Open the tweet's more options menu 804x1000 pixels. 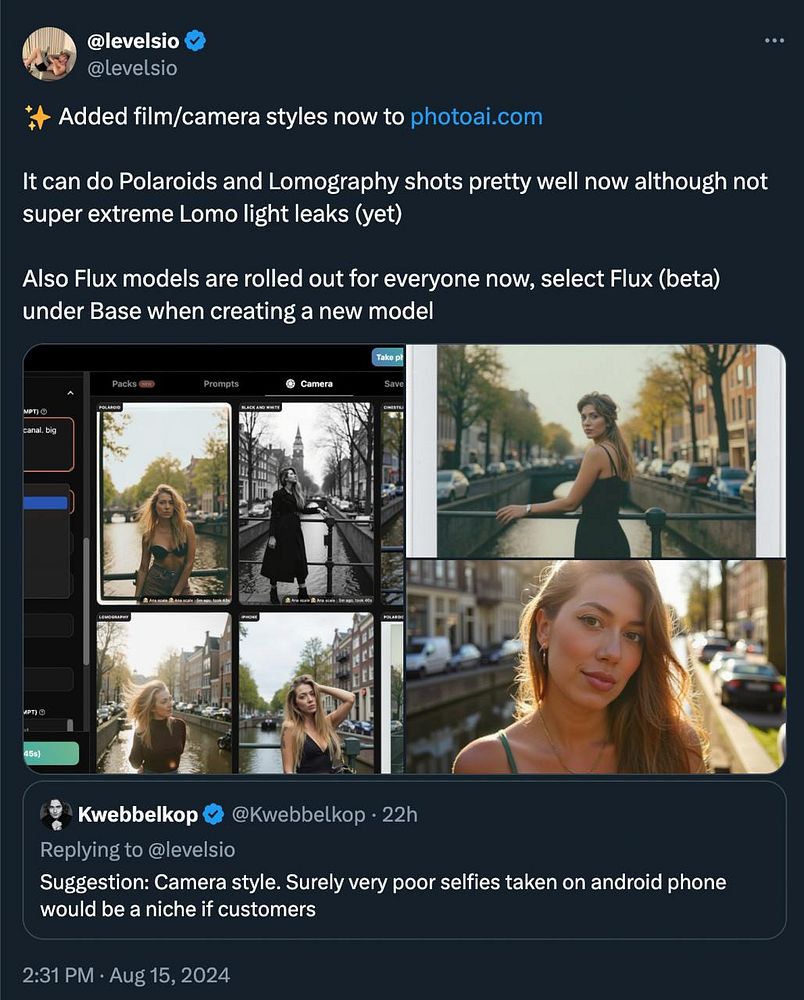click(774, 41)
